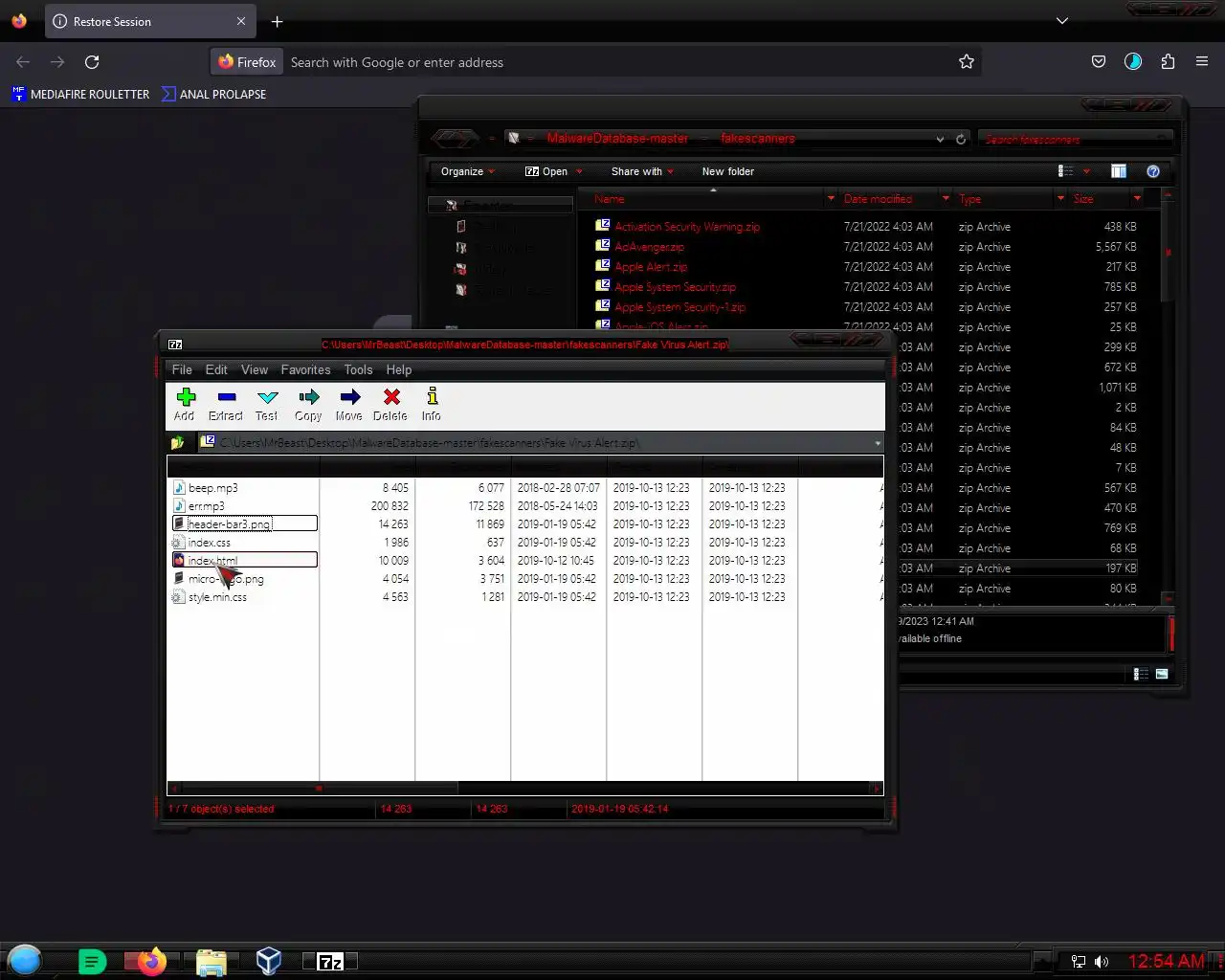1225x980 pixels.
Task: Click the Explorer back/forward navigation button
Action: click(456, 139)
